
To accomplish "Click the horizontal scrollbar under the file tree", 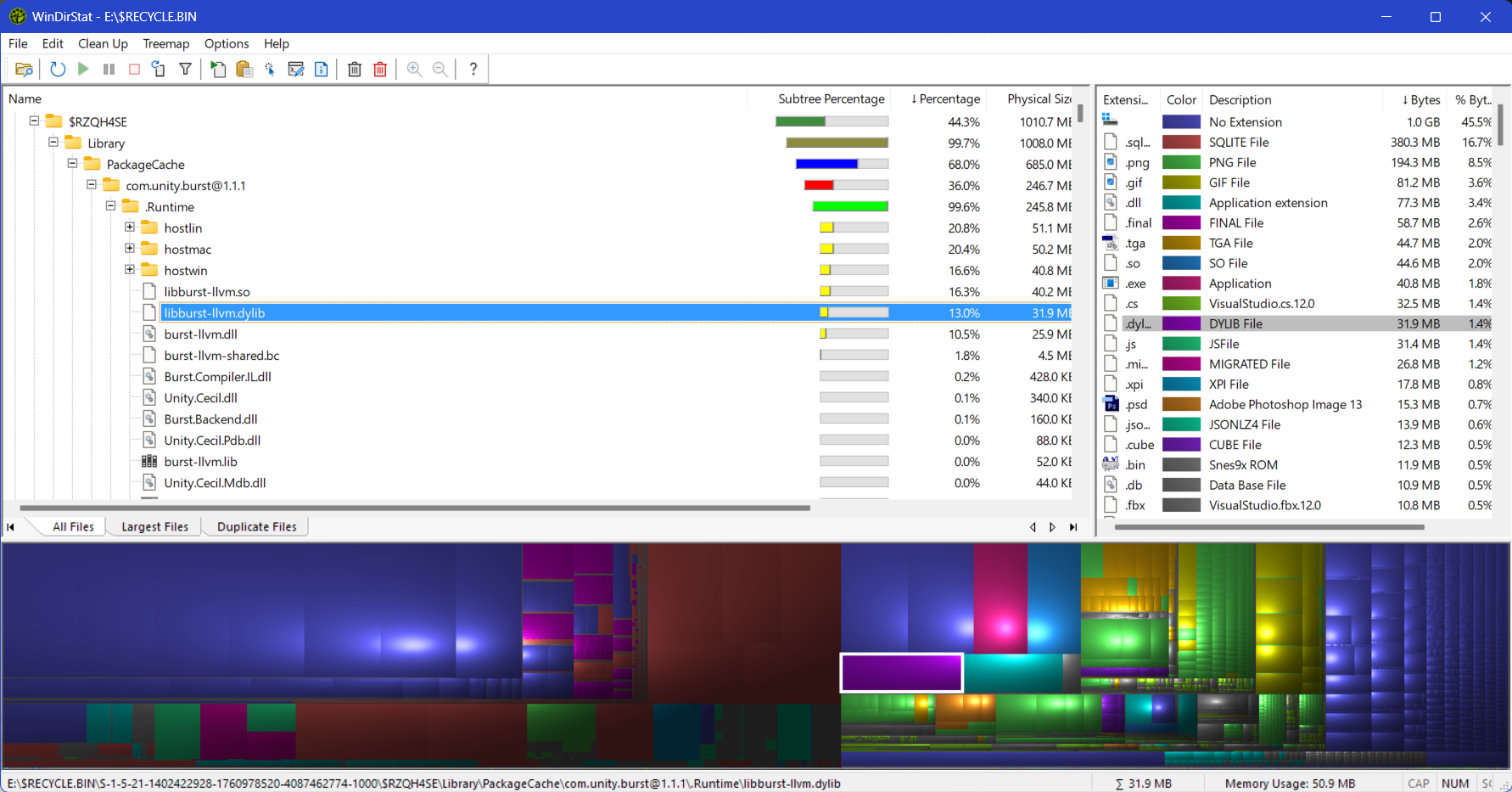I will 415,508.
